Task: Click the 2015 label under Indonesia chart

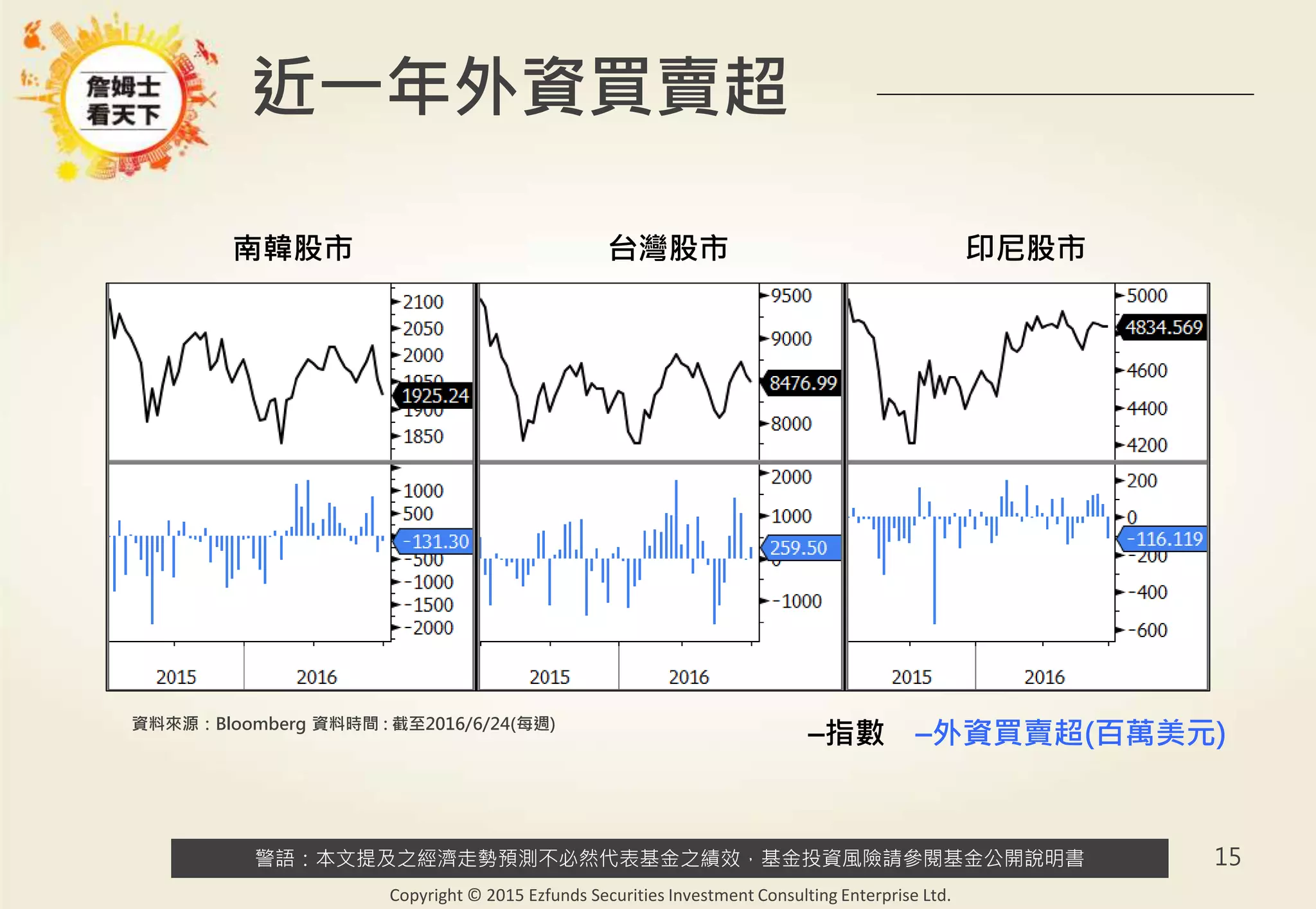Action: pos(911,677)
